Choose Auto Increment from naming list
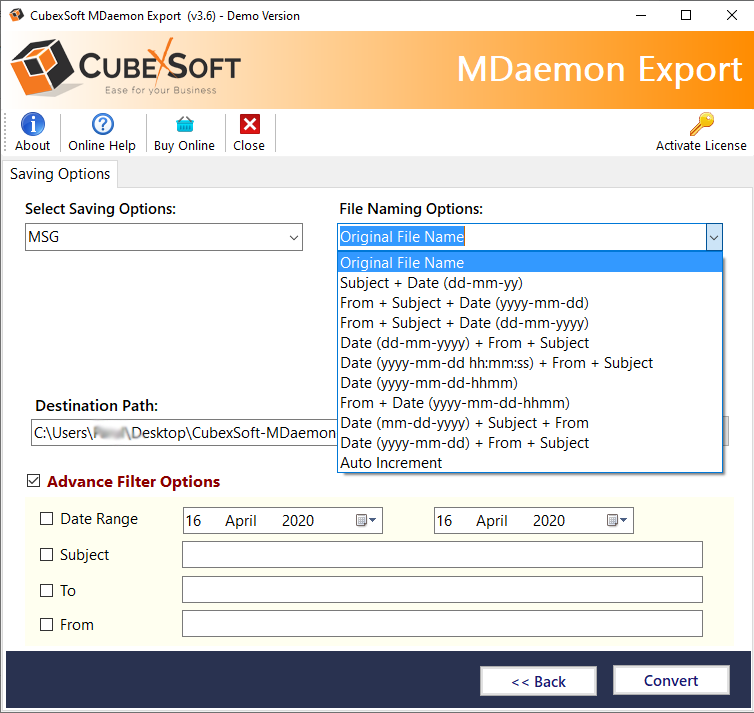This screenshot has width=754, height=713. coord(391,463)
